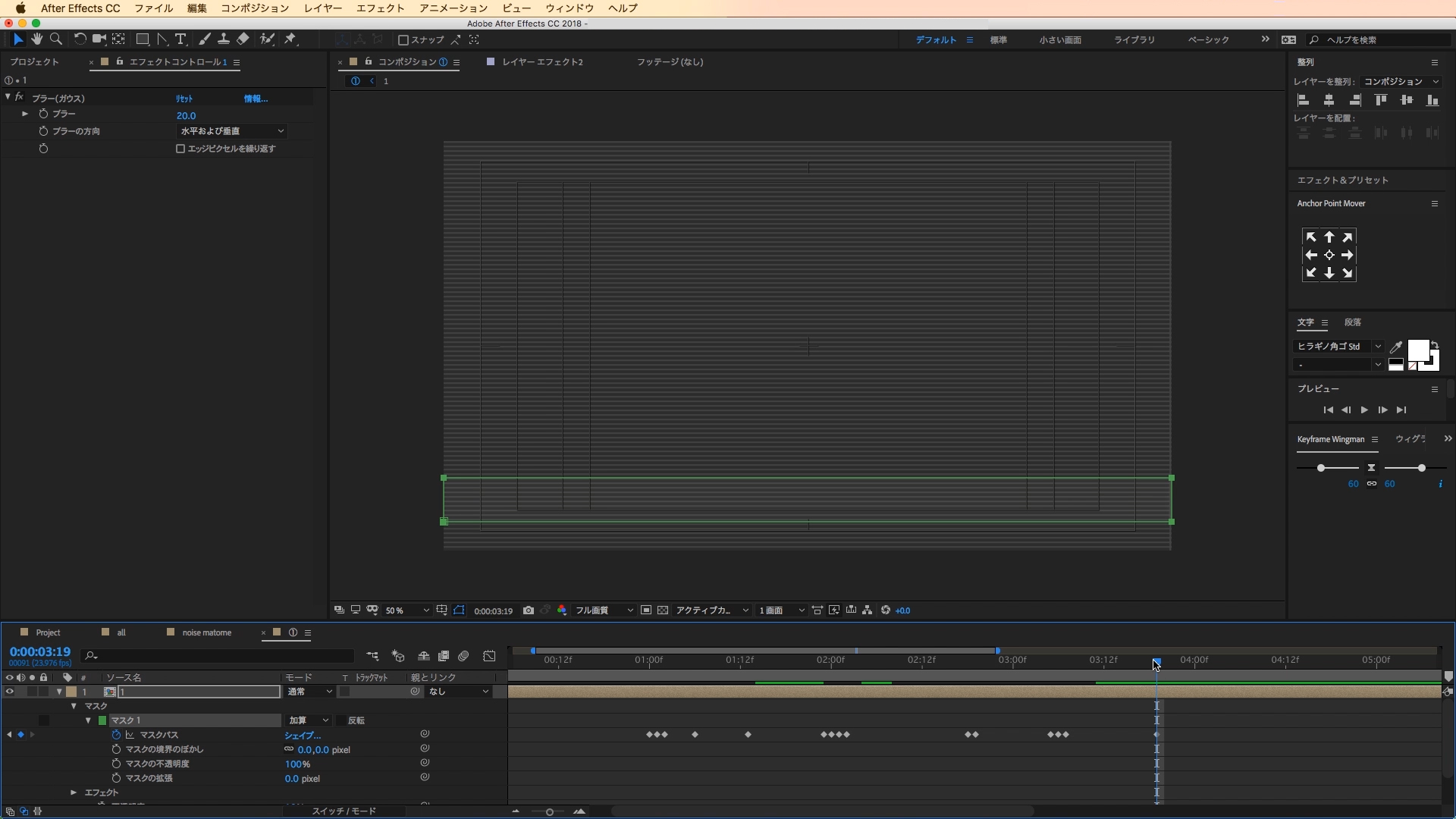The image size is (1456, 819).
Task: Click the snapshot camera icon in viewer
Action: (529, 610)
